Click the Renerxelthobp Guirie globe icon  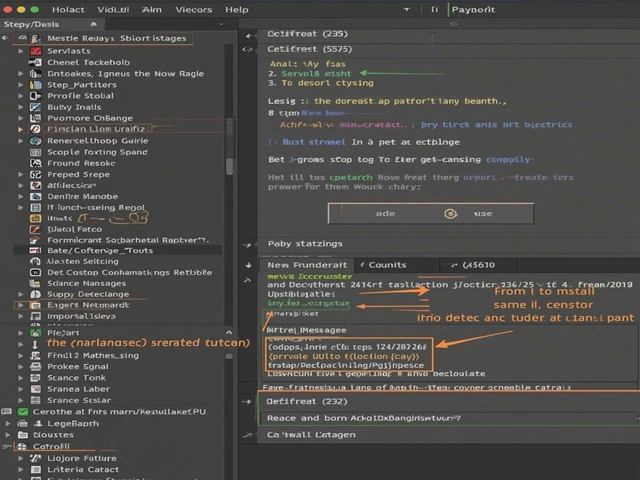pyautogui.click(x=36, y=141)
